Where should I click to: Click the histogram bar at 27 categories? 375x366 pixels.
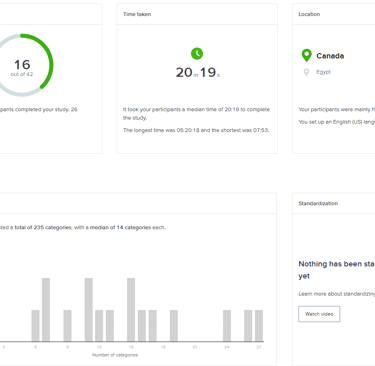tap(259, 326)
